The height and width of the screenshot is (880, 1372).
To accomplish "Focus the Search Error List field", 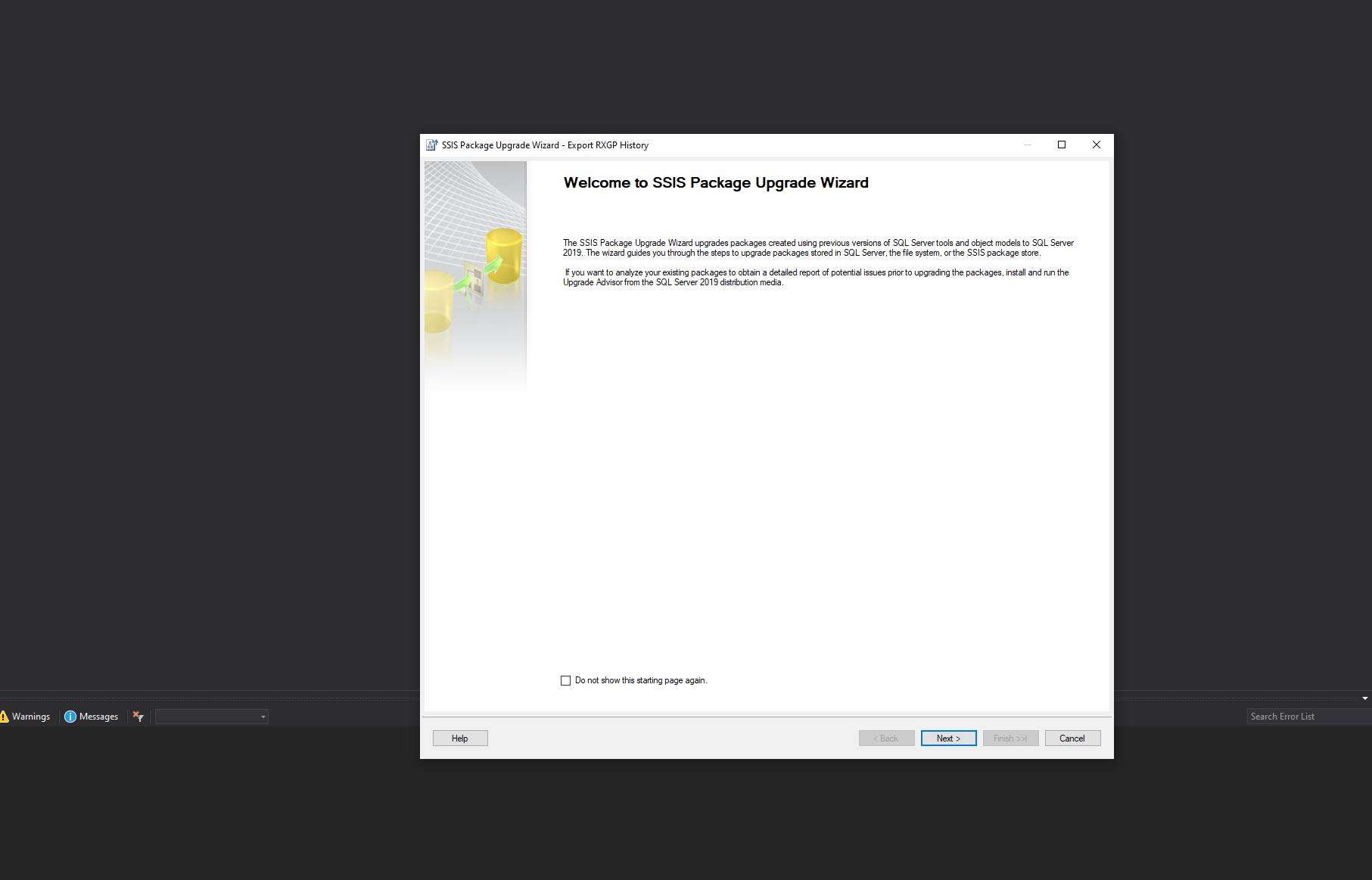I will point(1308,717).
